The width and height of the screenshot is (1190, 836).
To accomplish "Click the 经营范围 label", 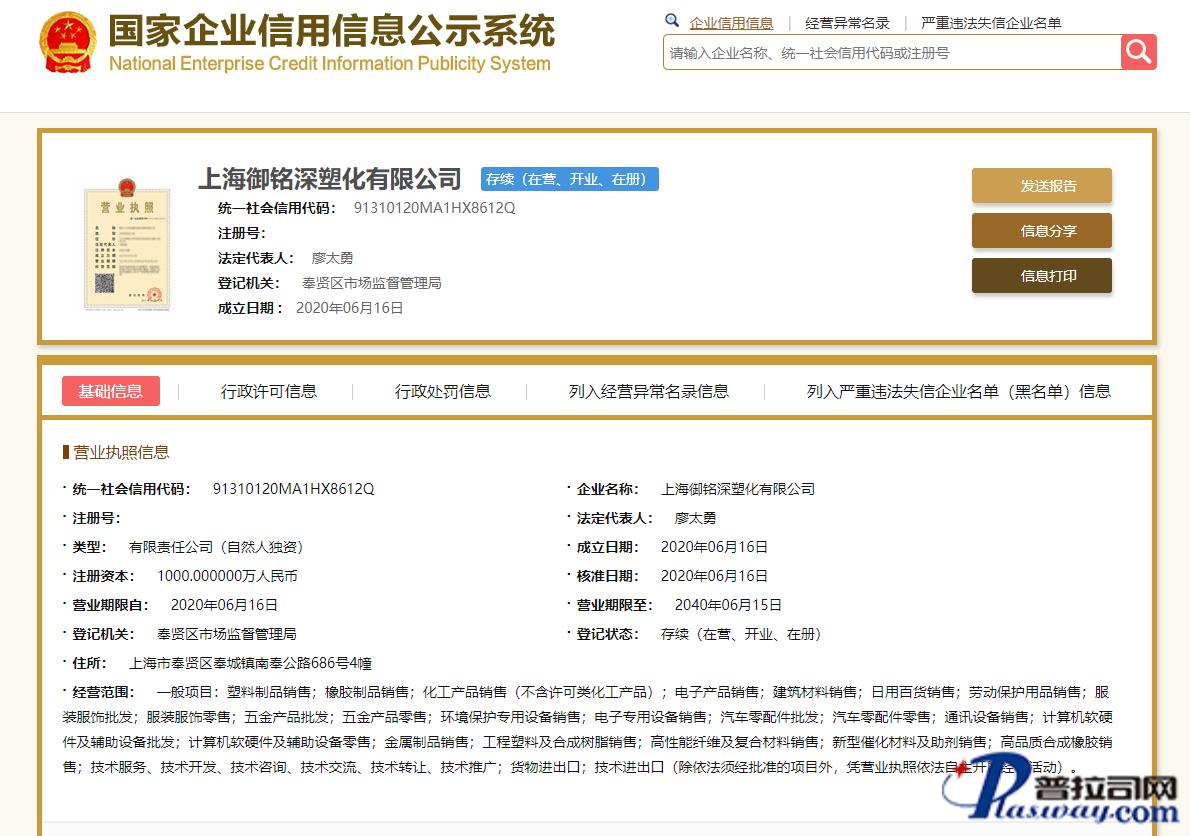I will click(x=103, y=692).
